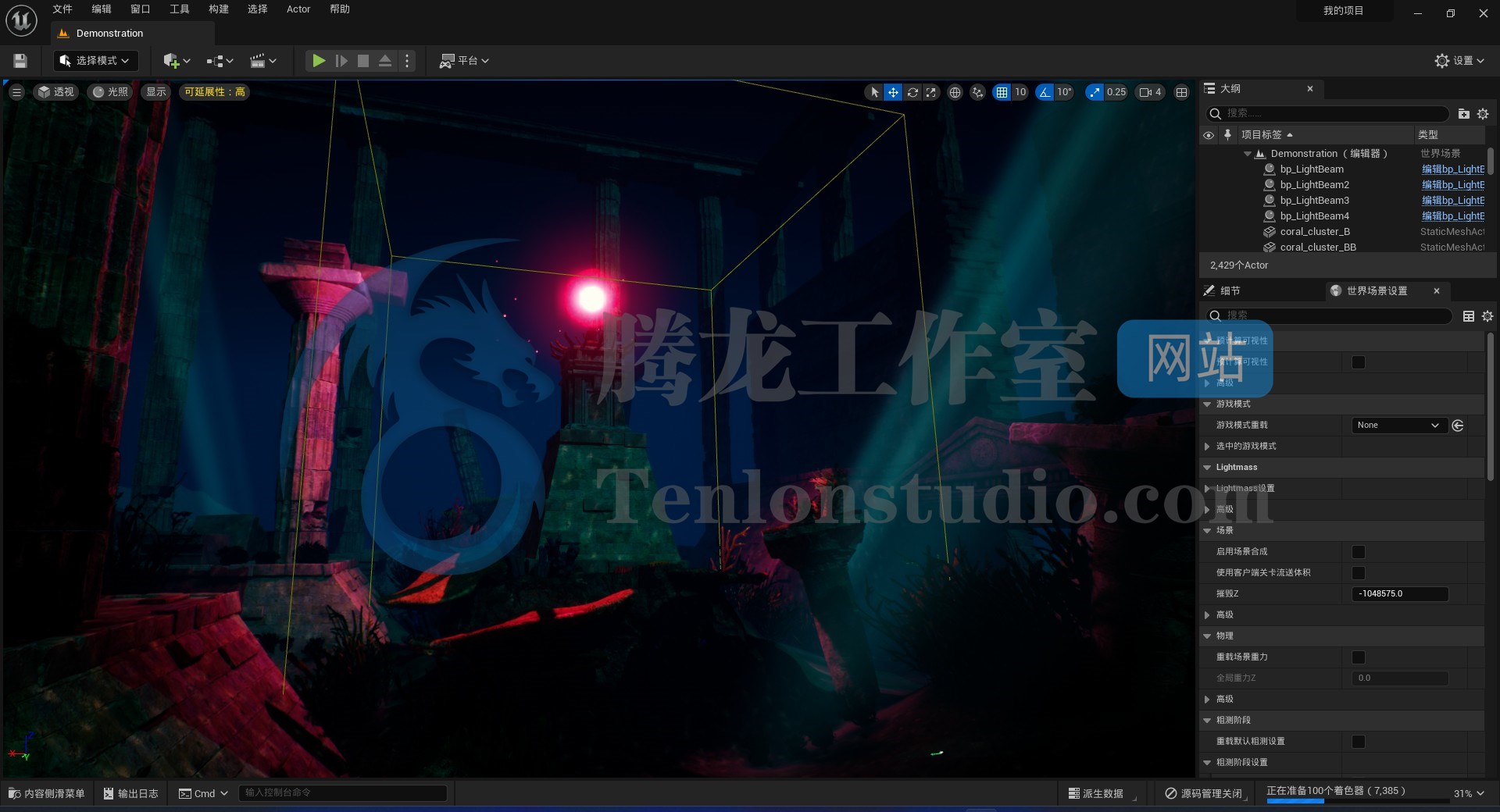Screen dimensions: 1500x812
Task: Click the eject button in the toolbar
Action: coord(385,61)
